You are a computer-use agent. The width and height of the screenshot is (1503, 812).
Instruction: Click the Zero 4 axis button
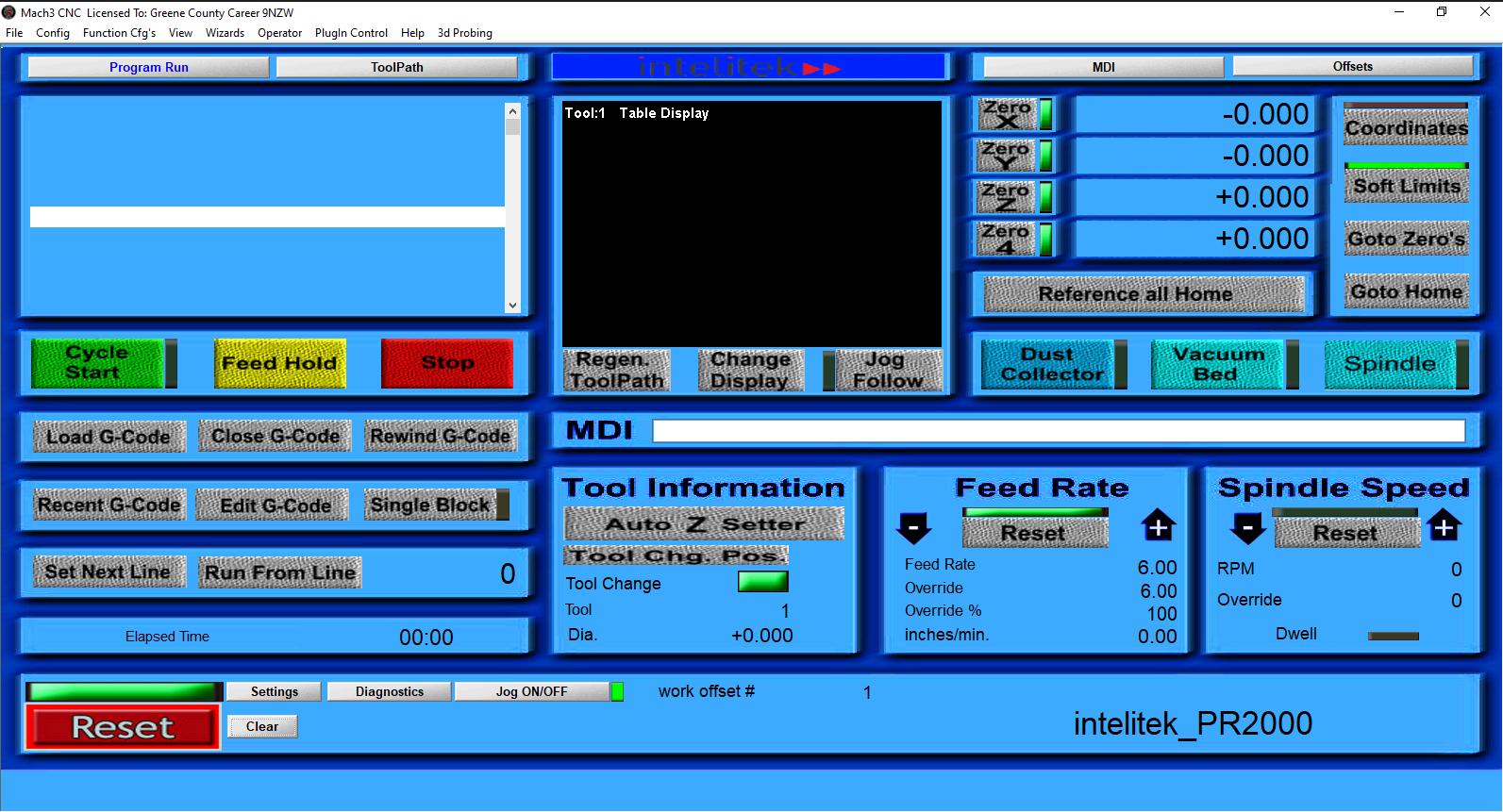click(x=1007, y=239)
